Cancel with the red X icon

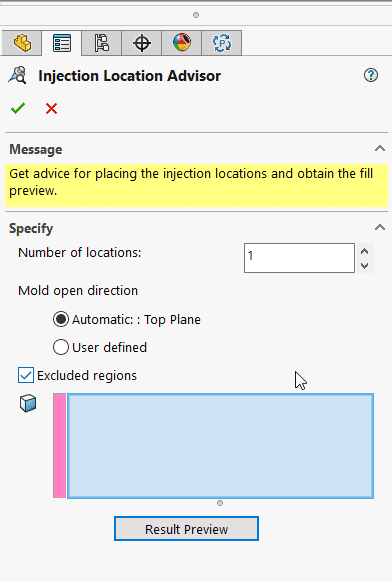[x=51, y=109]
